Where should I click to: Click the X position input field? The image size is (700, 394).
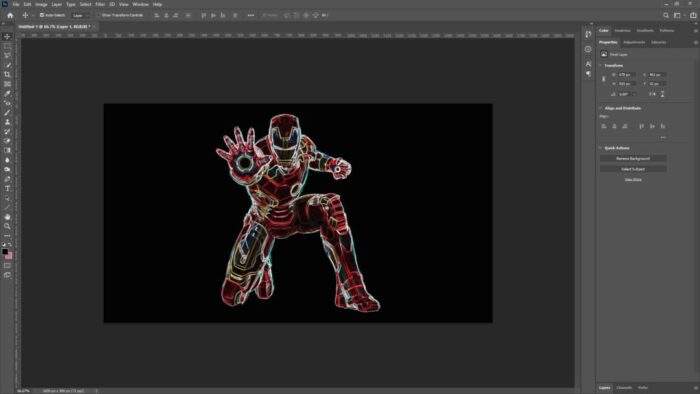pyautogui.click(x=657, y=75)
